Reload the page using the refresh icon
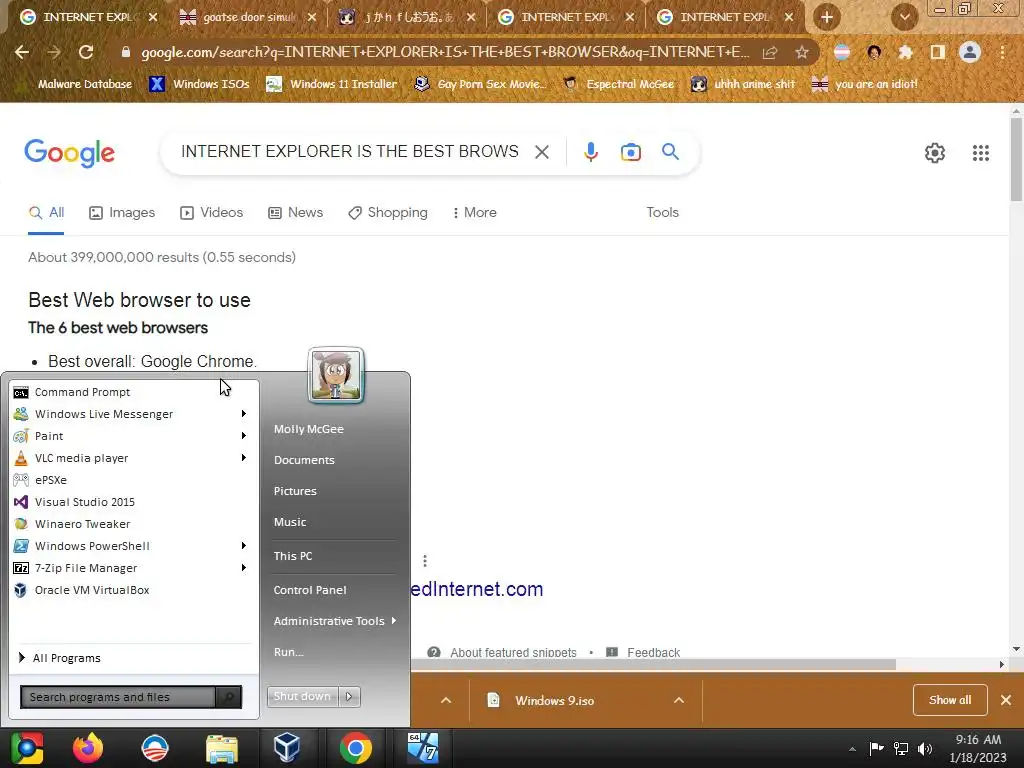The width and height of the screenshot is (1024, 768). (86, 52)
